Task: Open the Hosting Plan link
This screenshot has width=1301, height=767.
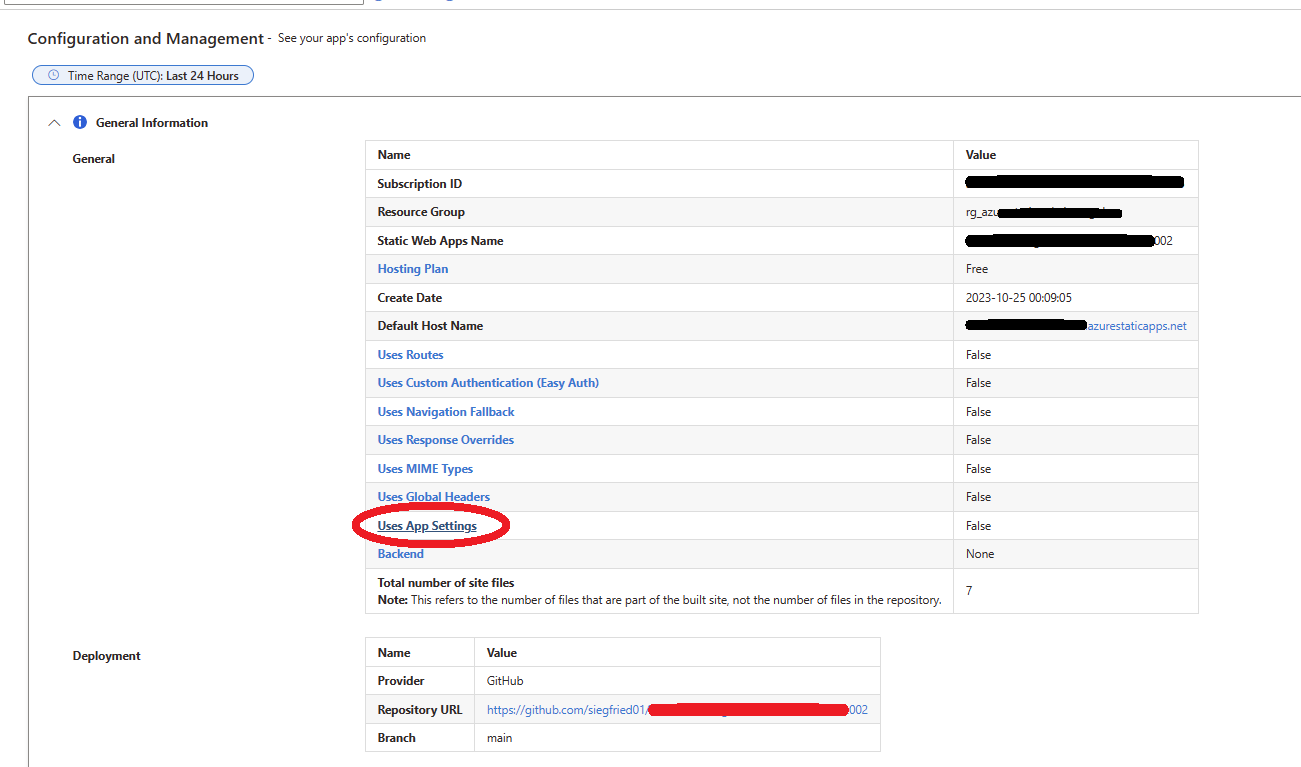Action: tap(412, 269)
